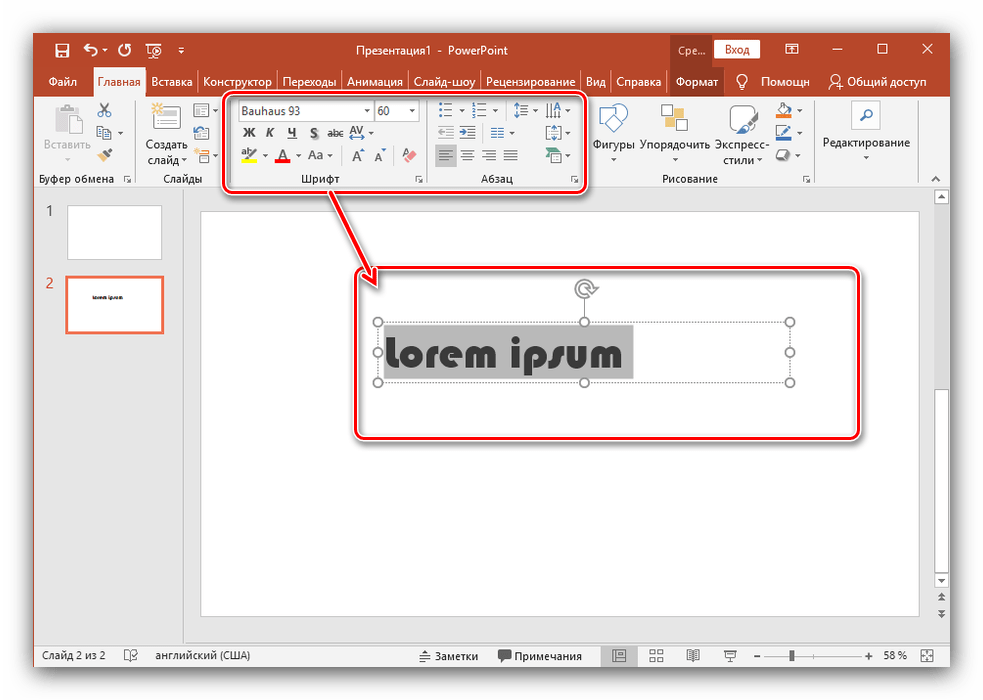Click the Cut scissors icon

coord(104,110)
